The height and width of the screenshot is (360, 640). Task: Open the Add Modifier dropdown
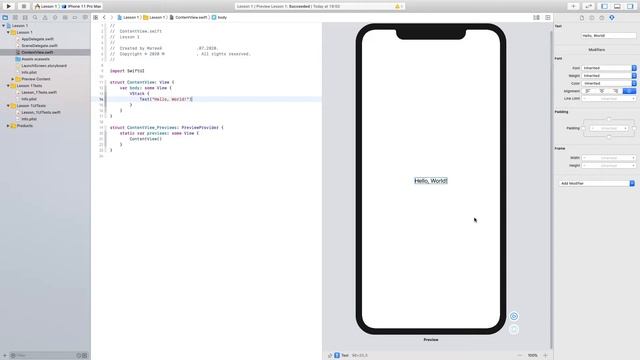(597, 183)
